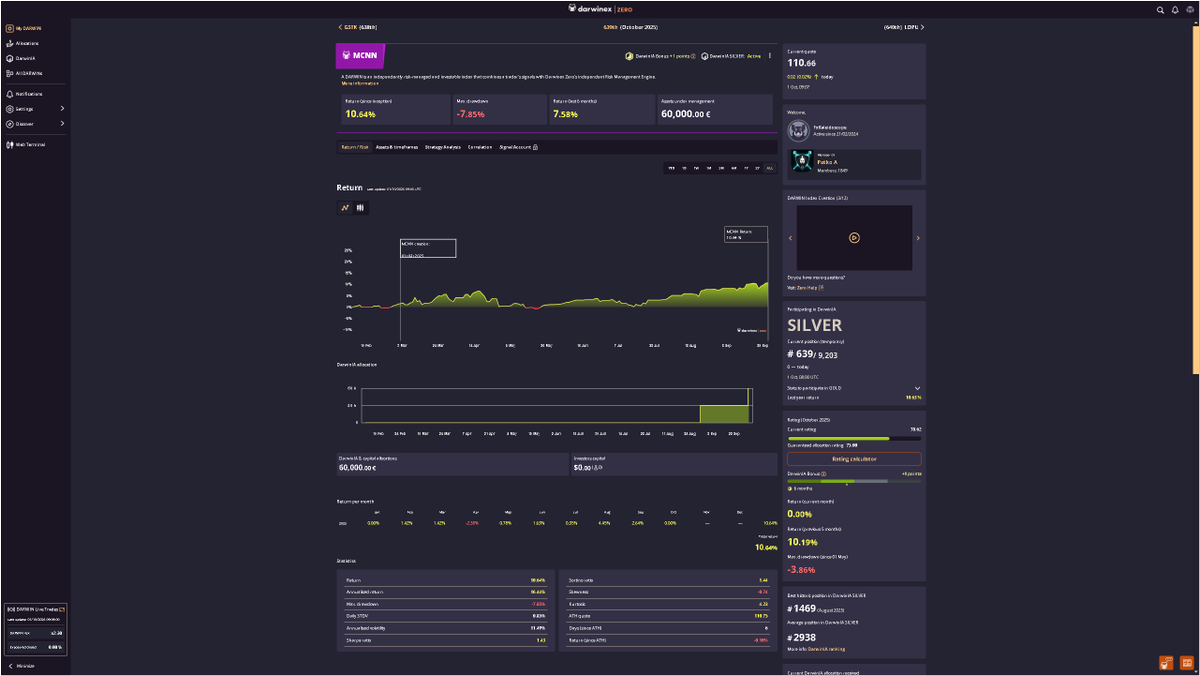Image resolution: width=1200 pixels, height=676 pixels.
Task: Click the 7.58% six-month return value
Action: (566, 114)
